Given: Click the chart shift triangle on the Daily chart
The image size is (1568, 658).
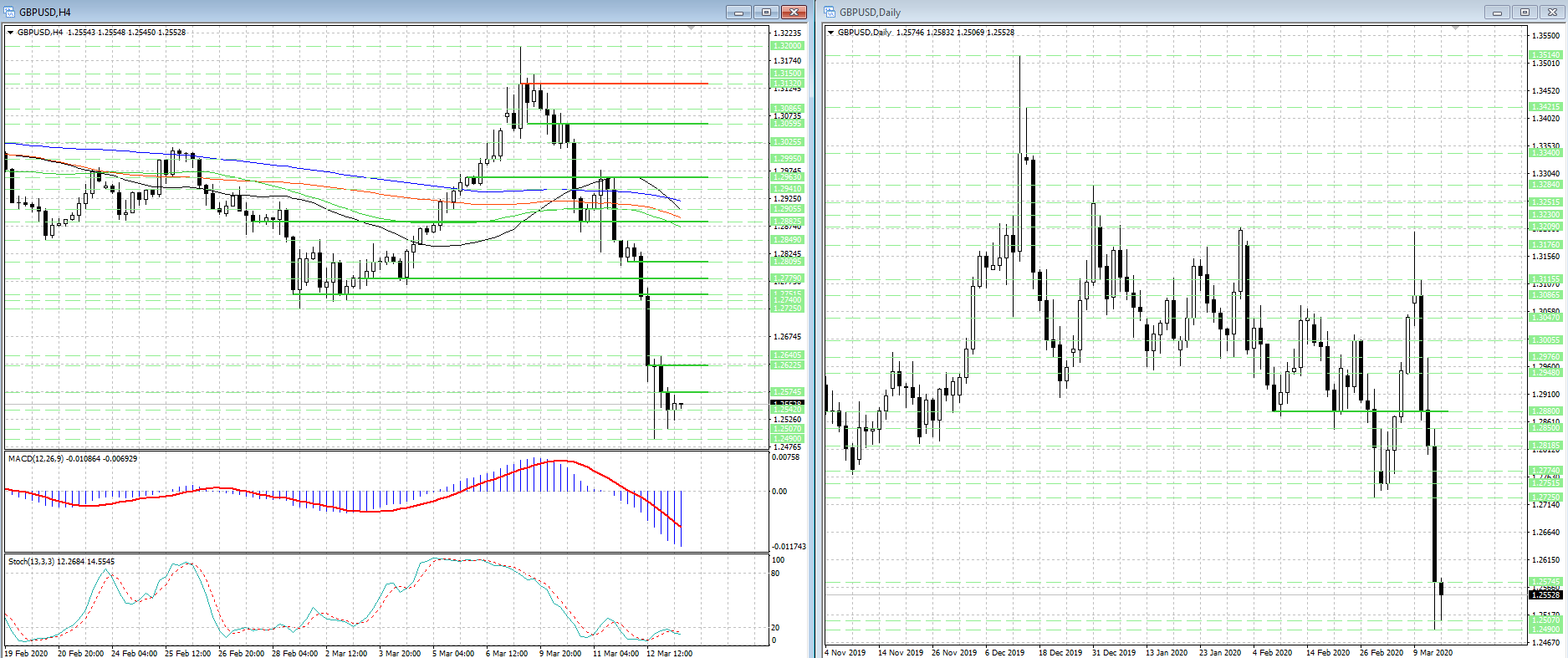Looking at the screenshot, I should pos(1455,28).
